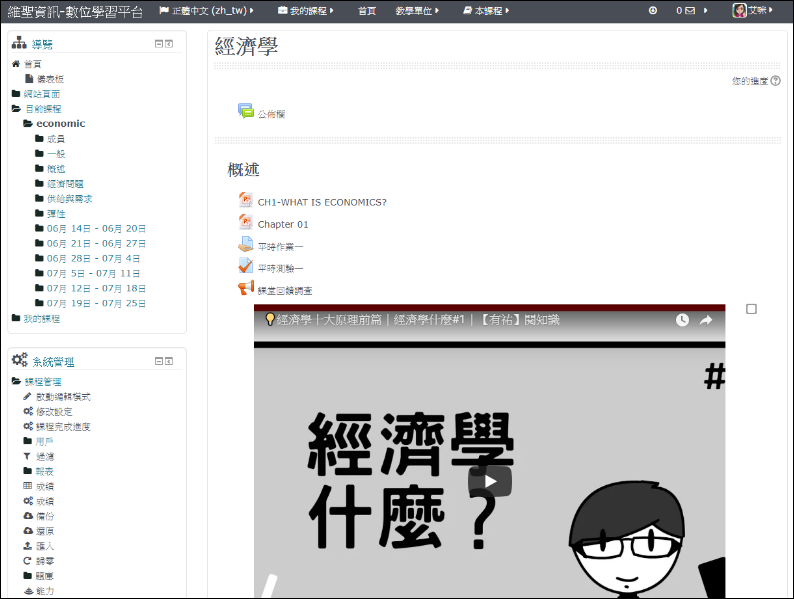Collapse the 課程管理 tree node
Screen dimensions: 794x599
coord(16,381)
